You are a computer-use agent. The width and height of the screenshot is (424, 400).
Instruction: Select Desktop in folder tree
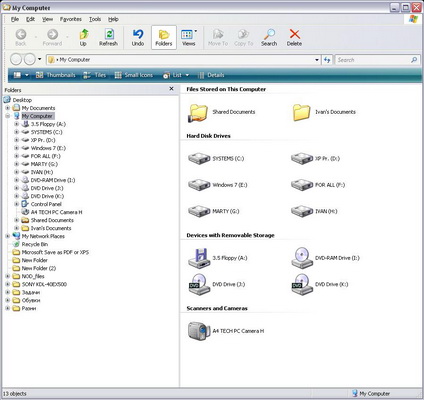tap(22, 100)
